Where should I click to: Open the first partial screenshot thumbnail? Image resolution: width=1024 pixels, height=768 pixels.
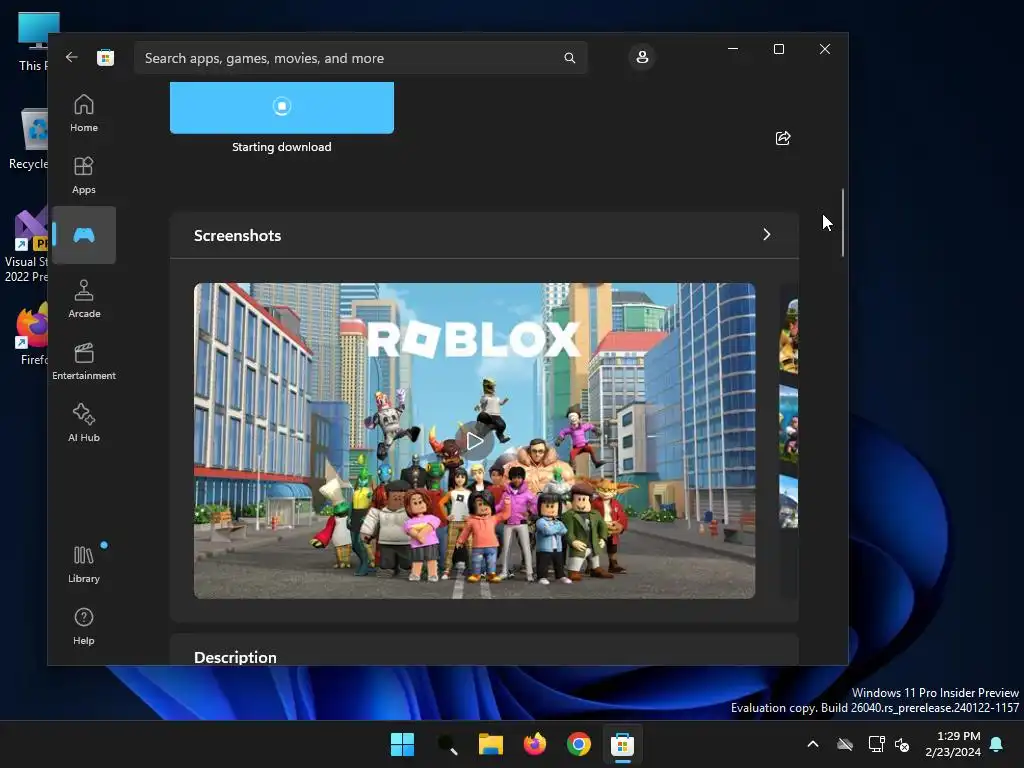(x=789, y=336)
